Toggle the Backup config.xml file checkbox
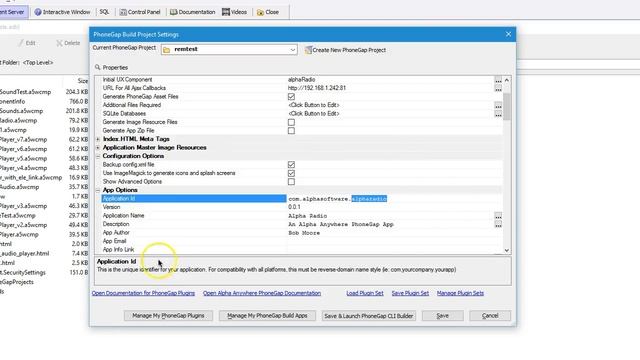Screen dimensions: 640x360 (291, 164)
